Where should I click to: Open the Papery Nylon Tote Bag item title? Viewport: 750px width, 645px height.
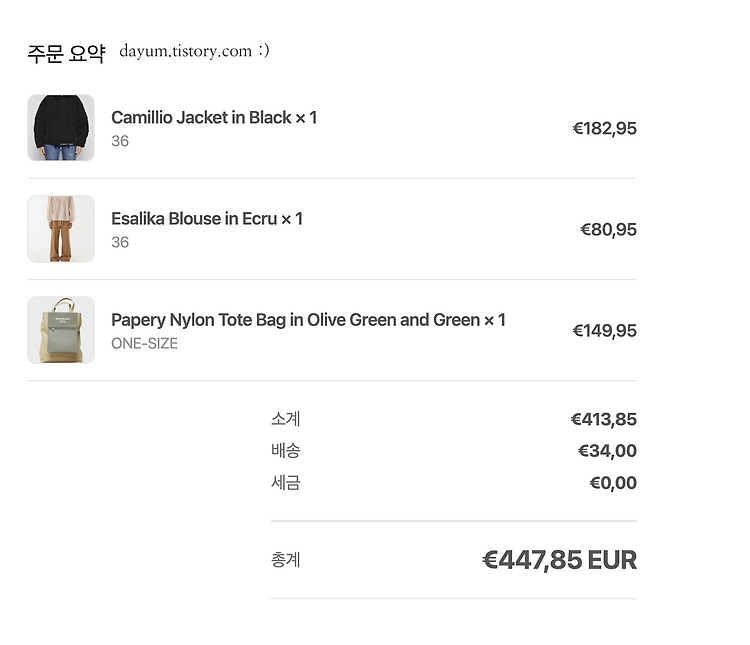(308, 320)
